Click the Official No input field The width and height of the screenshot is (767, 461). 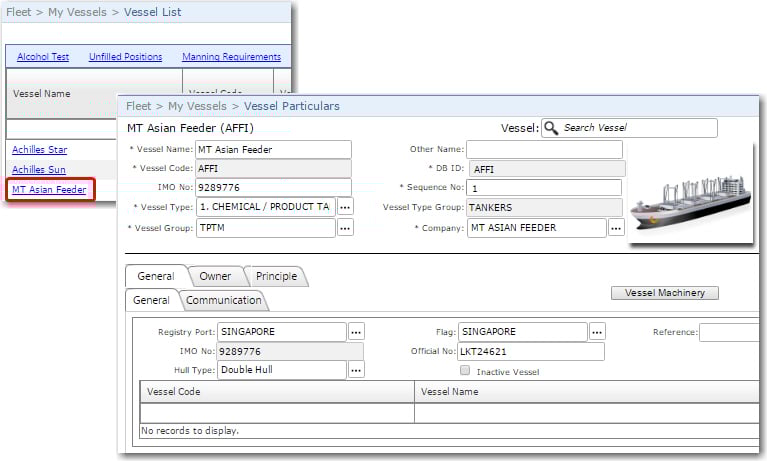point(530,351)
